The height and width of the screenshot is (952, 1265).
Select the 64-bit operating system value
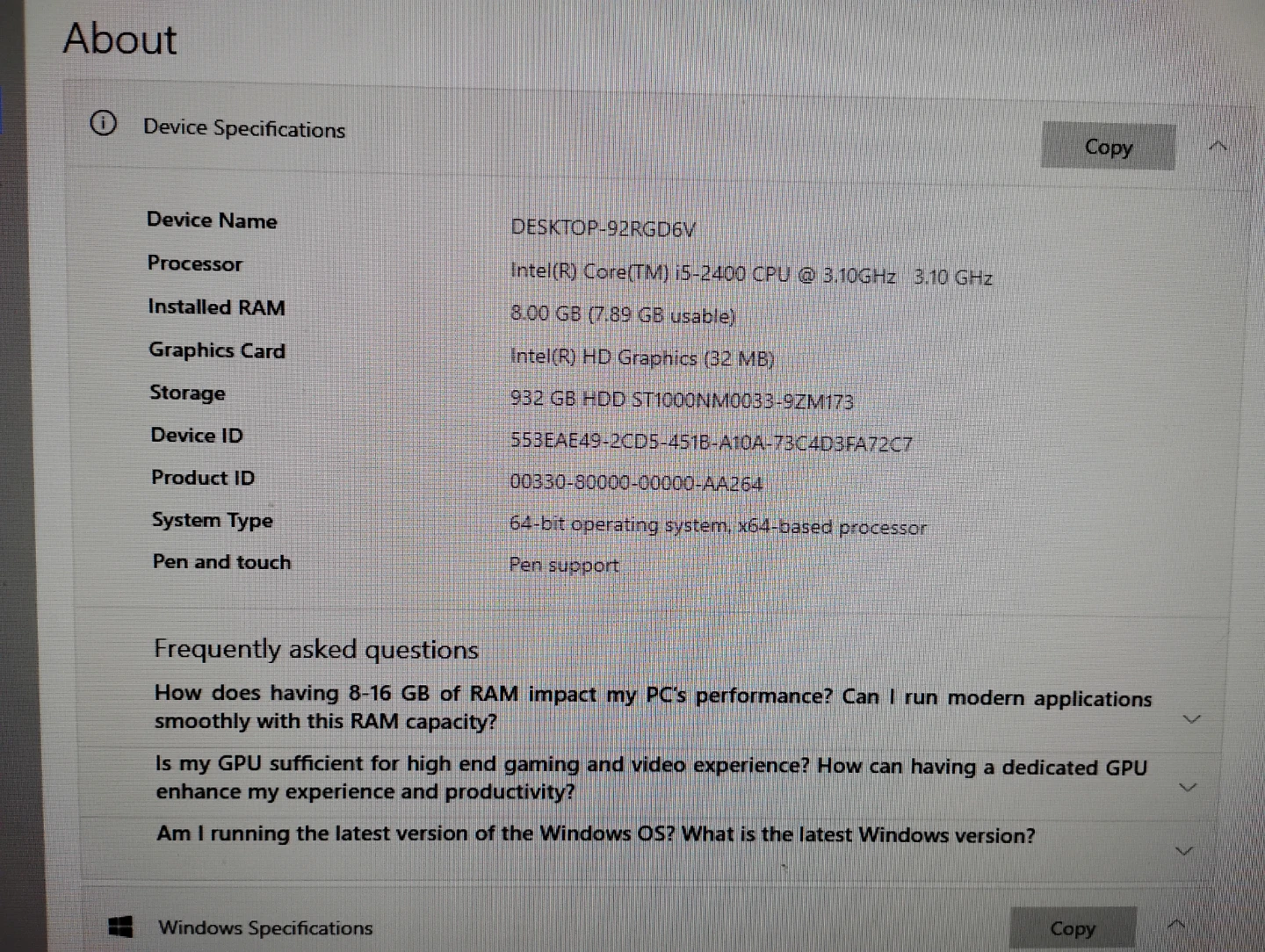click(718, 525)
